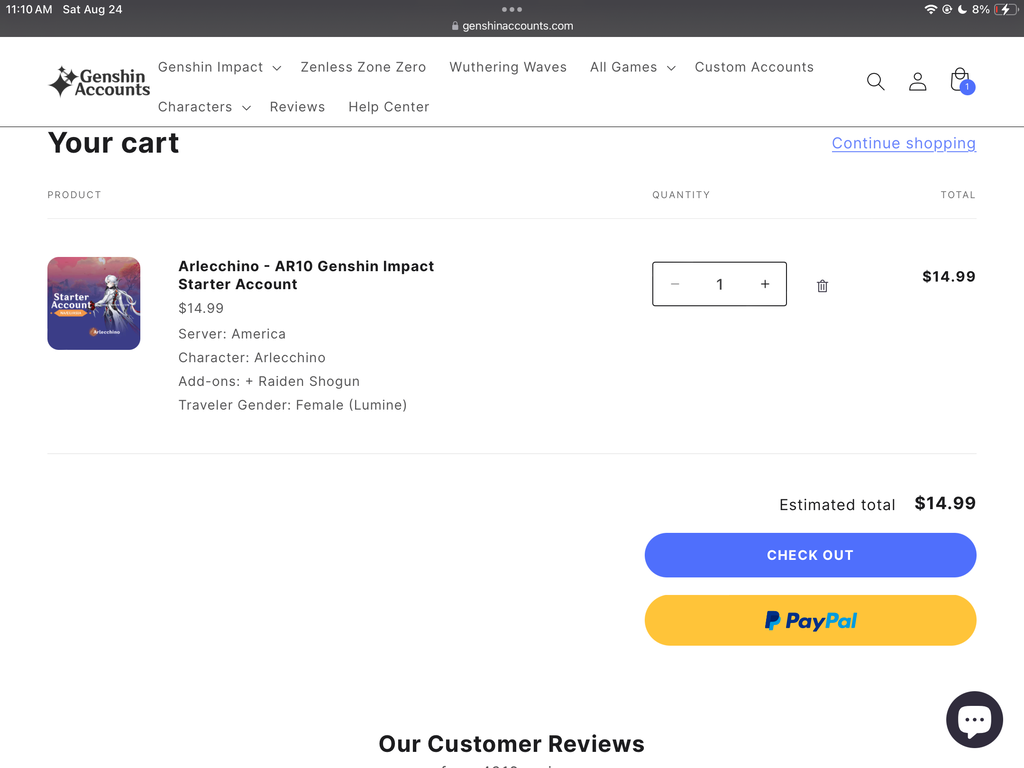The width and height of the screenshot is (1024, 768).
Task: Pay with the yellow PayPal button
Action: click(810, 620)
